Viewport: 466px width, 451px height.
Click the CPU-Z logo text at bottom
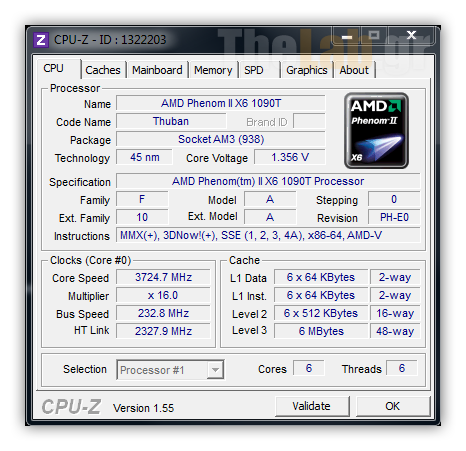click(x=71, y=407)
